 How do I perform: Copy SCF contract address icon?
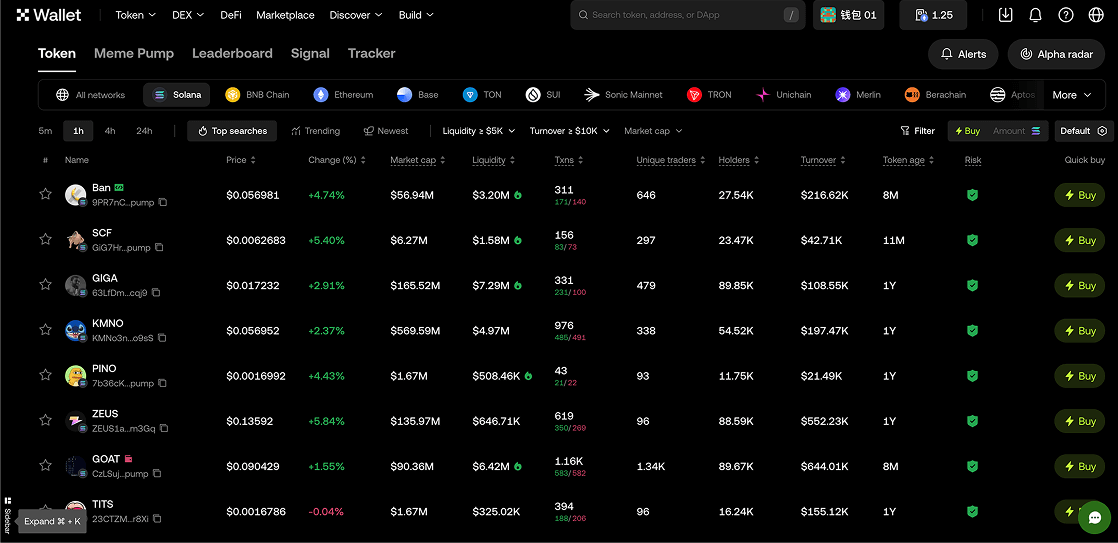(159, 247)
